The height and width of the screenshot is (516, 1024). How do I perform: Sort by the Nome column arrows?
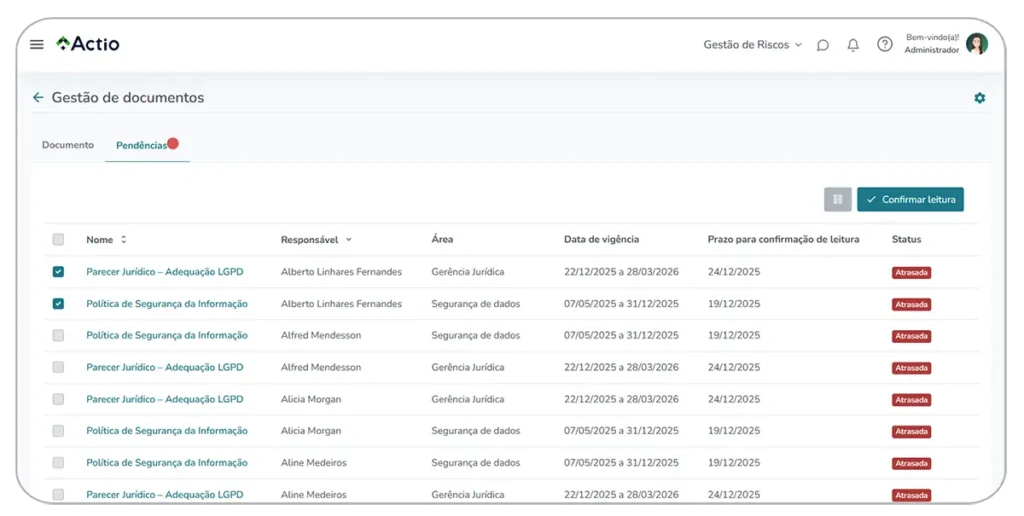[x=124, y=240]
